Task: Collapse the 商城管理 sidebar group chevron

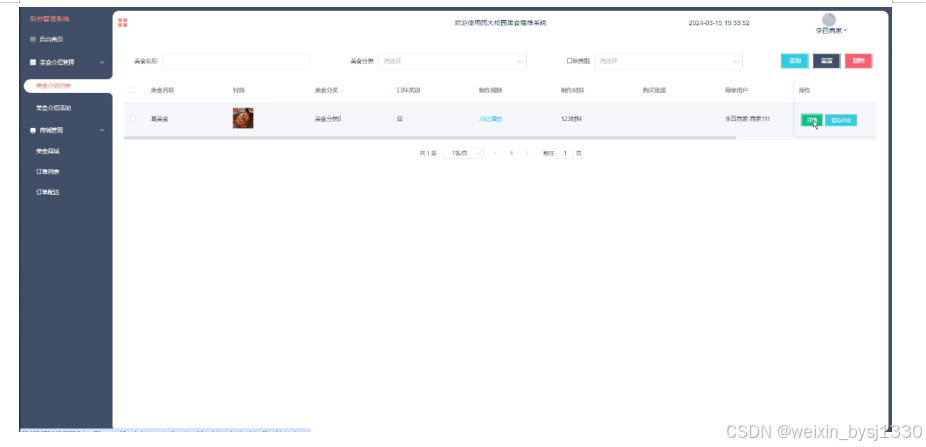Action: pos(102,130)
